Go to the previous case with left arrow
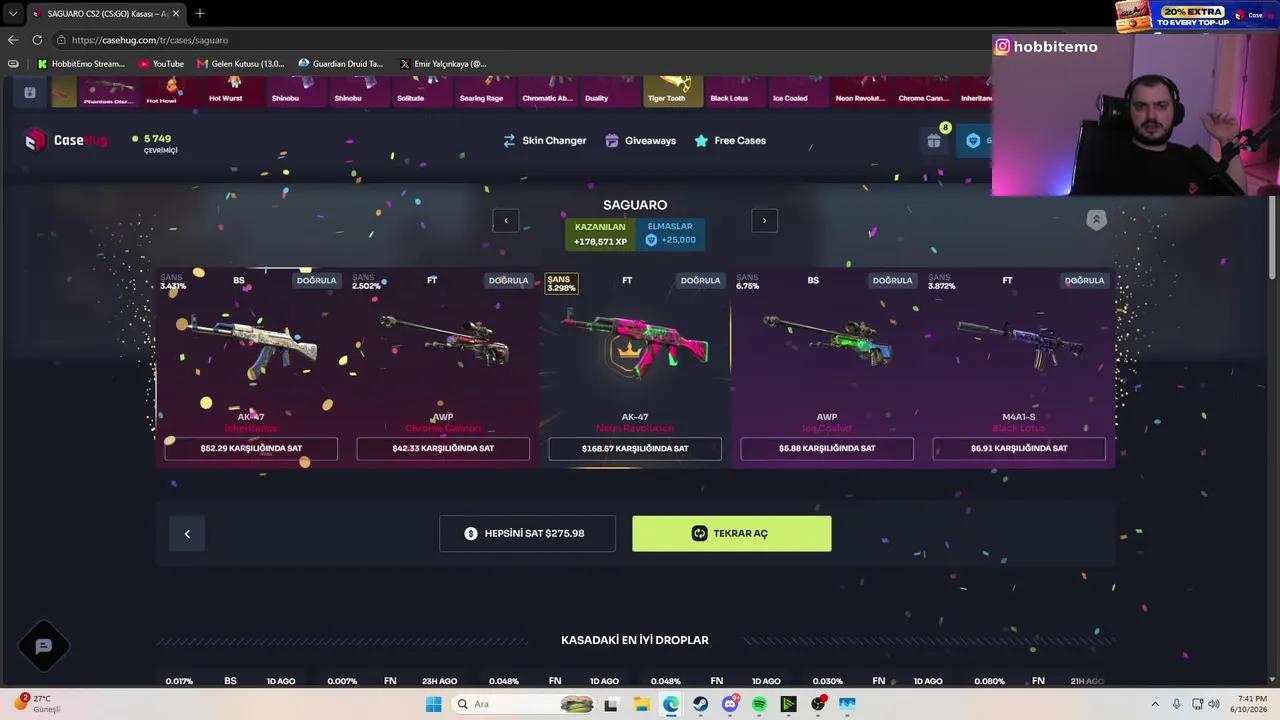This screenshot has width=1280, height=720. pyautogui.click(x=506, y=221)
